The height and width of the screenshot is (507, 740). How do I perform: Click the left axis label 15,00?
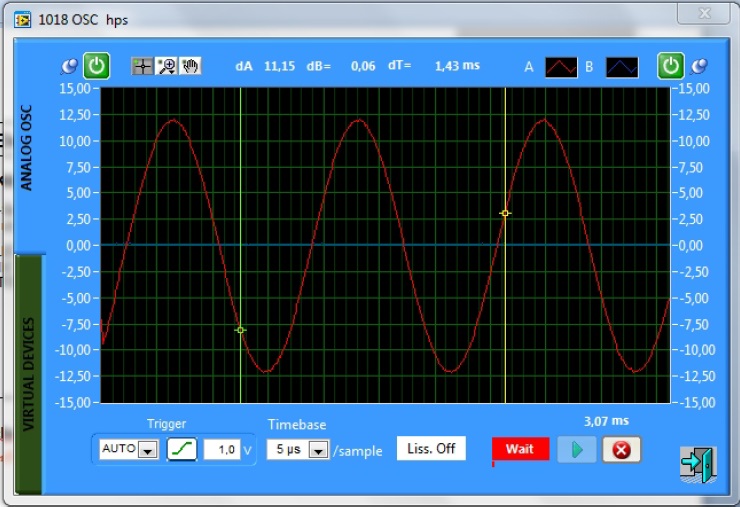[x=75, y=89]
